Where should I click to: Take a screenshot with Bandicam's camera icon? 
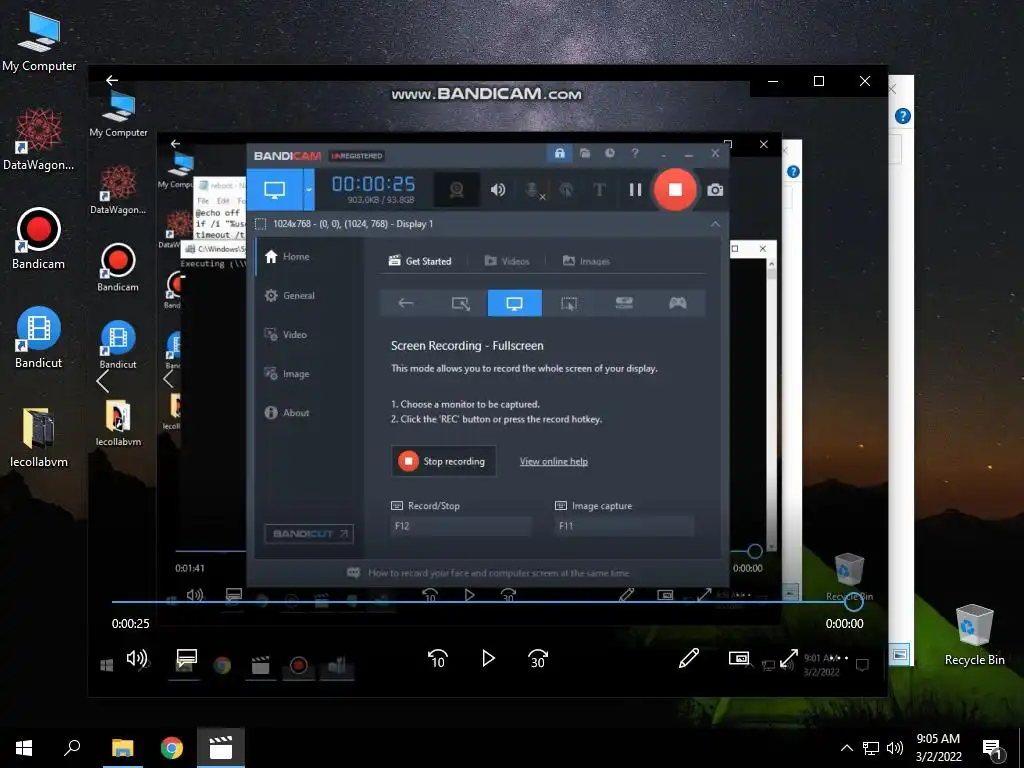[x=715, y=190]
